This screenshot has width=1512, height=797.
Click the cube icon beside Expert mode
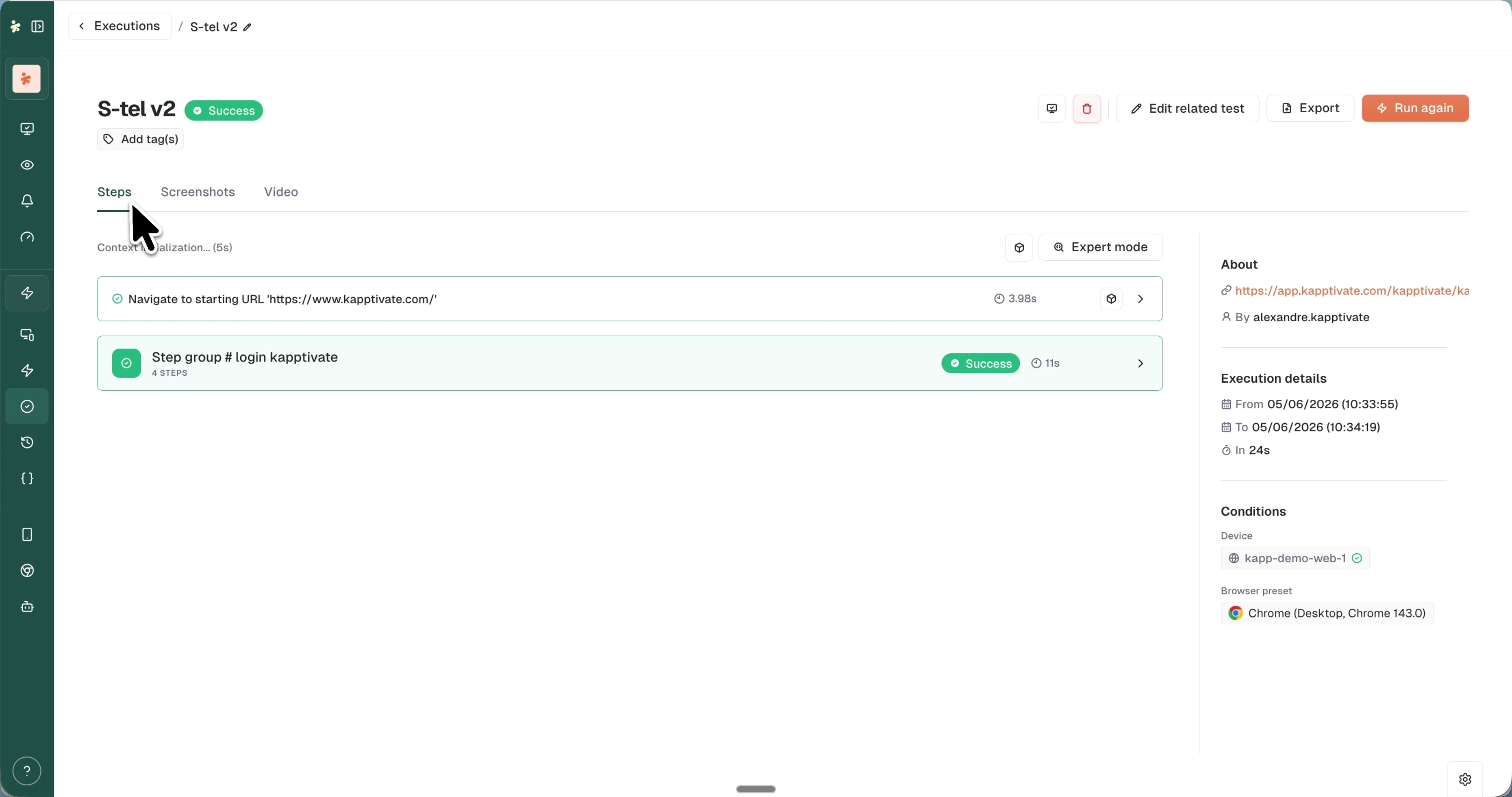(1019, 248)
